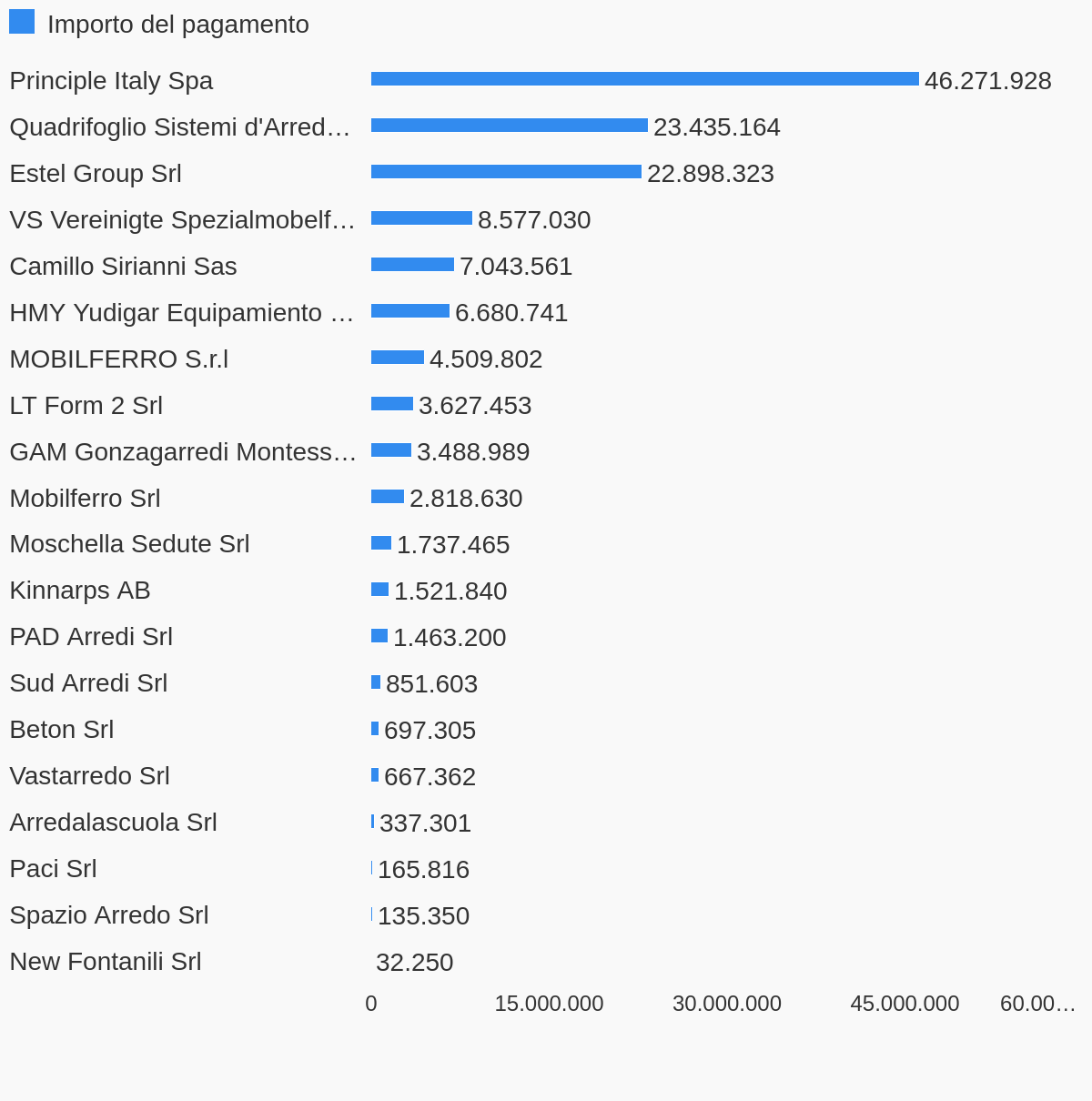Screen dimensions: 1092x1101
Task: Click the label 'Arredalascuola Srl'
Action: 113,823
